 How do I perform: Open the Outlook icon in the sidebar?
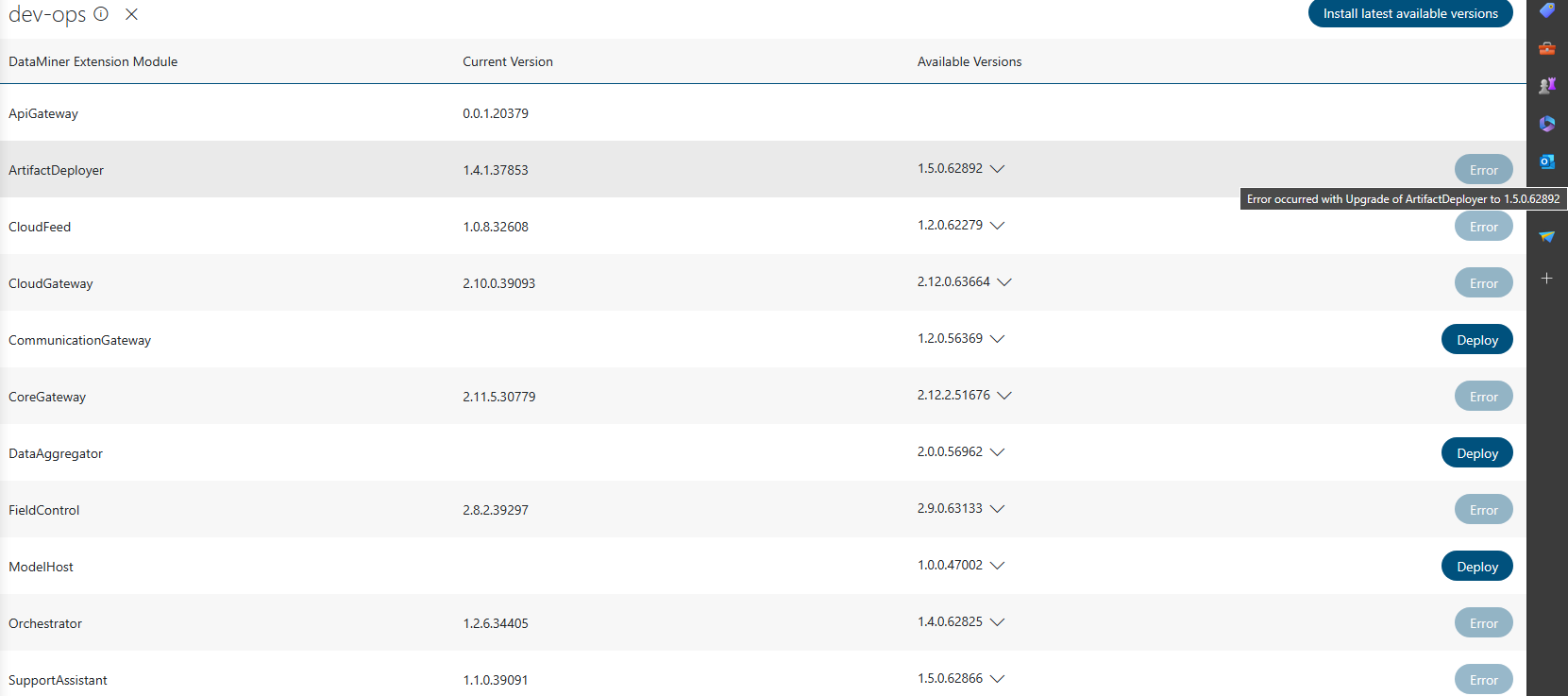pyautogui.click(x=1546, y=161)
